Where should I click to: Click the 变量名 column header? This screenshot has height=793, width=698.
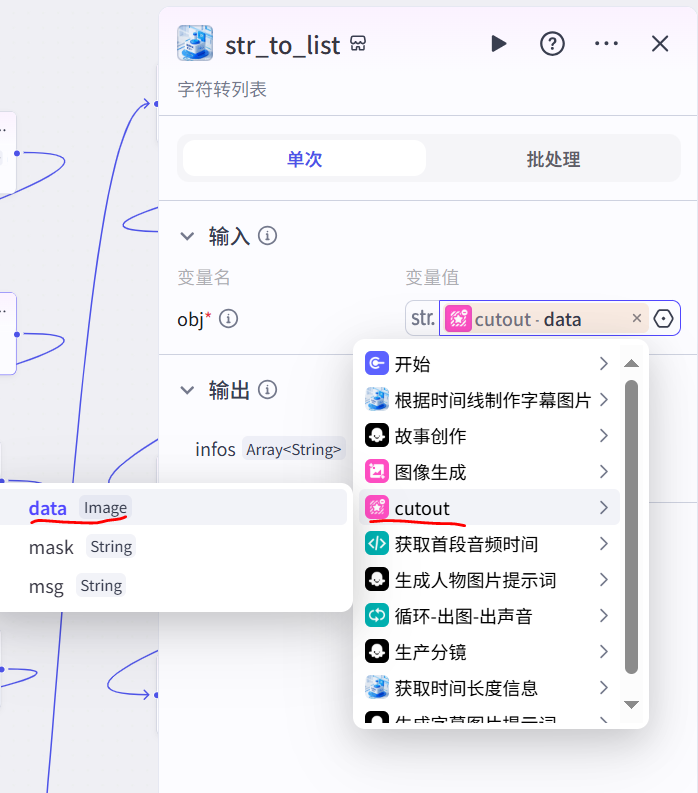click(x=204, y=278)
